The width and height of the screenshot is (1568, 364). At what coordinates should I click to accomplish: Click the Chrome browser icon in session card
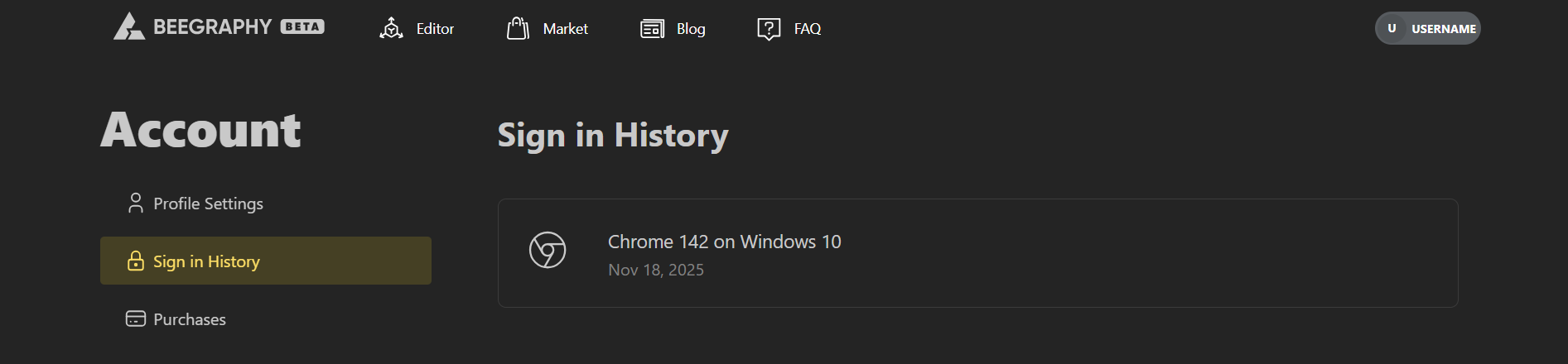pos(548,250)
